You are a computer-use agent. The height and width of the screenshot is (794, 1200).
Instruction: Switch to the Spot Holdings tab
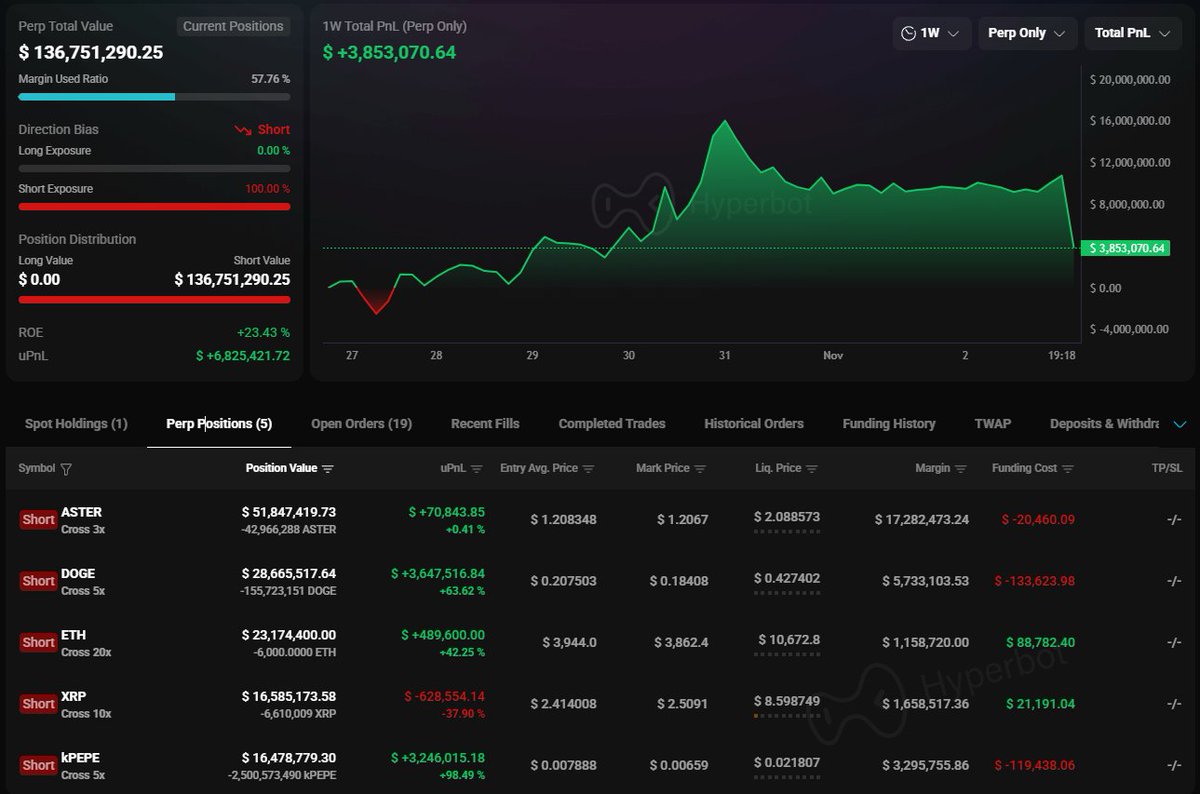pyautogui.click(x=76, y=424)
